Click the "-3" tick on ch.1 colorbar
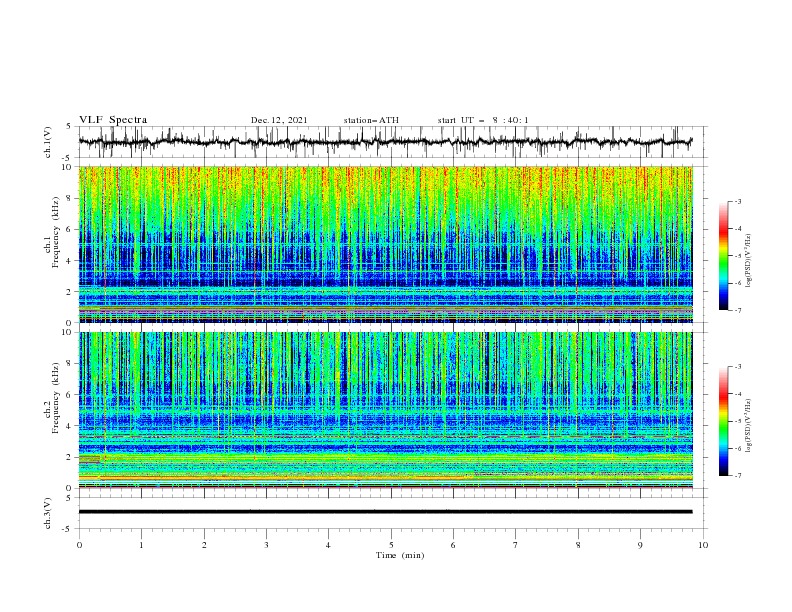Screen dimensions: 792x612 (737, 201)
